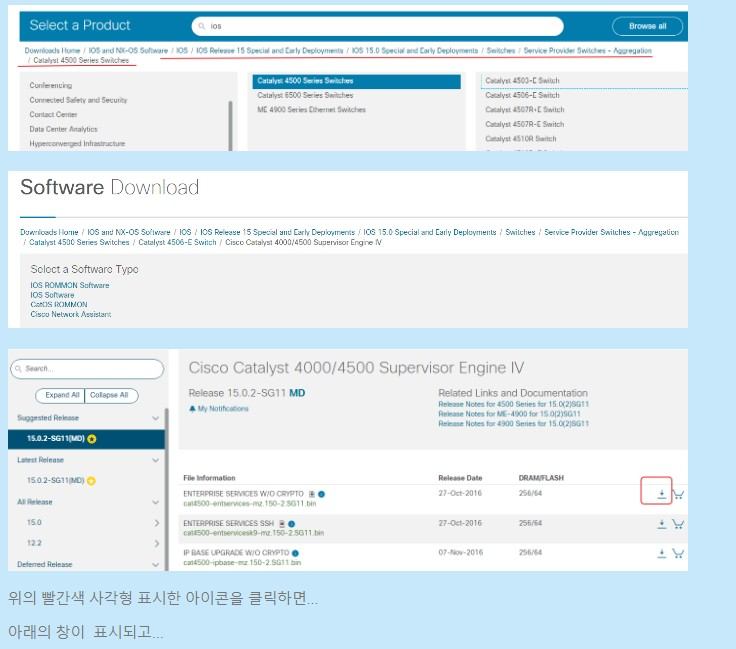Choose Catalyst 4506-E Switch in model list

pyautogui.click(x=522, y=95)
